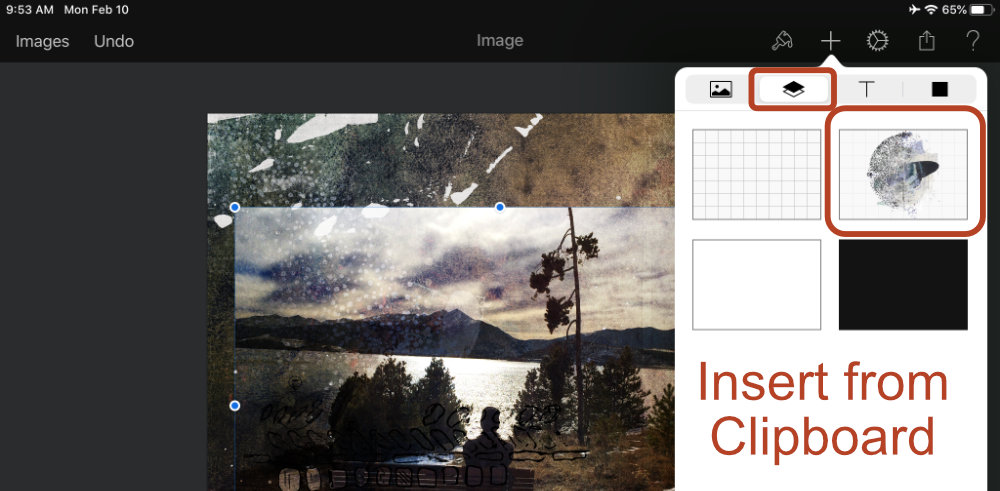Insert a white color layer

(x=756, y=285)
